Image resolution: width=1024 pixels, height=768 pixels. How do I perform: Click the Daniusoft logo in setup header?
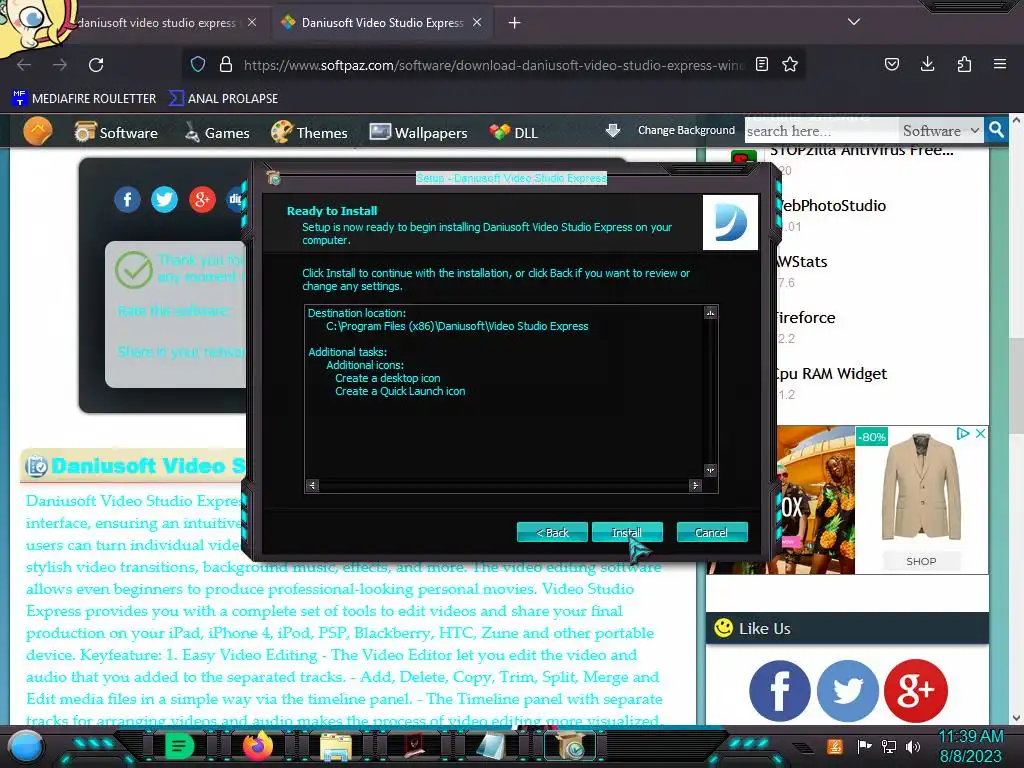[730, 223]
